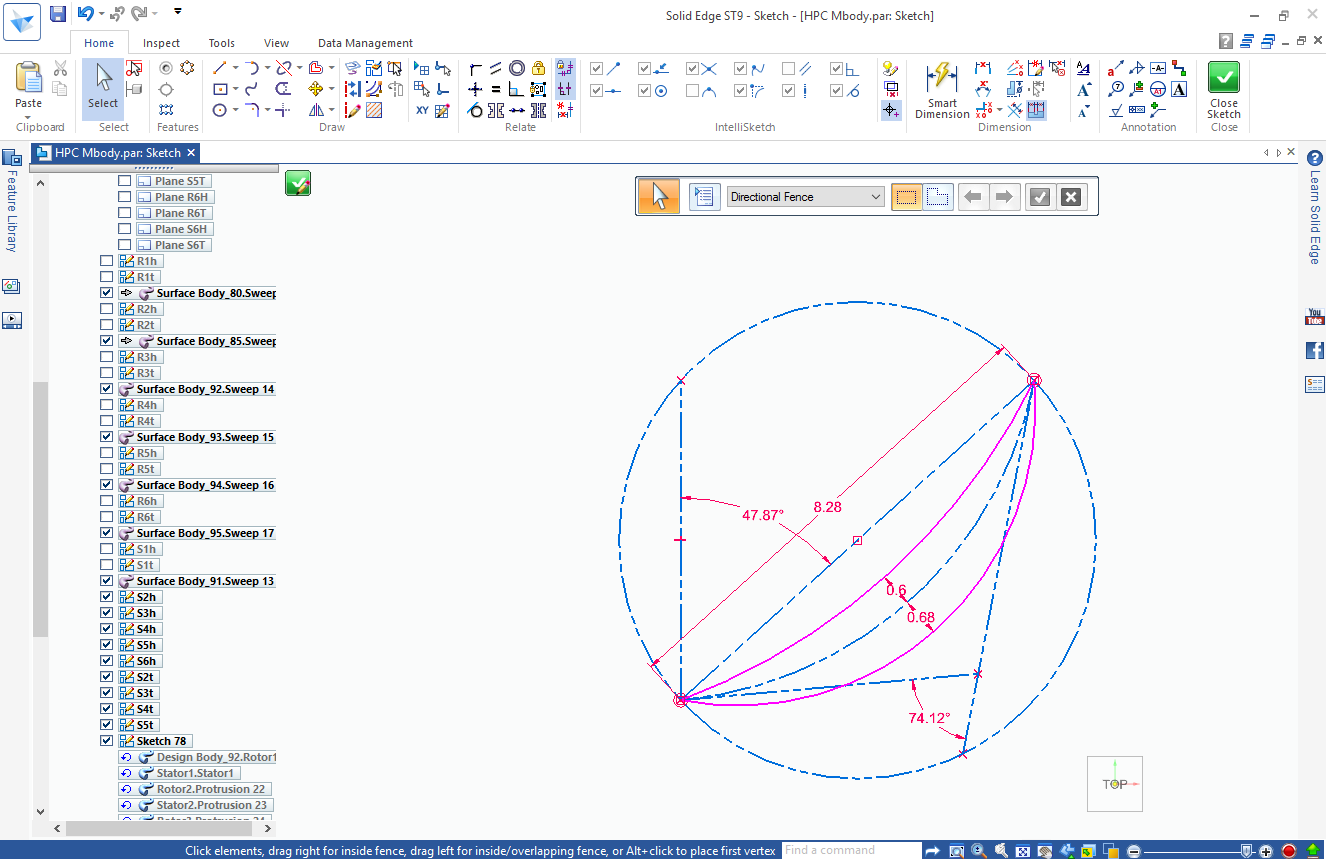1326x859 pixels.
Task: Hide Surface Body_80.Sweep via its checkbox
Action: [x=106, y=292]
